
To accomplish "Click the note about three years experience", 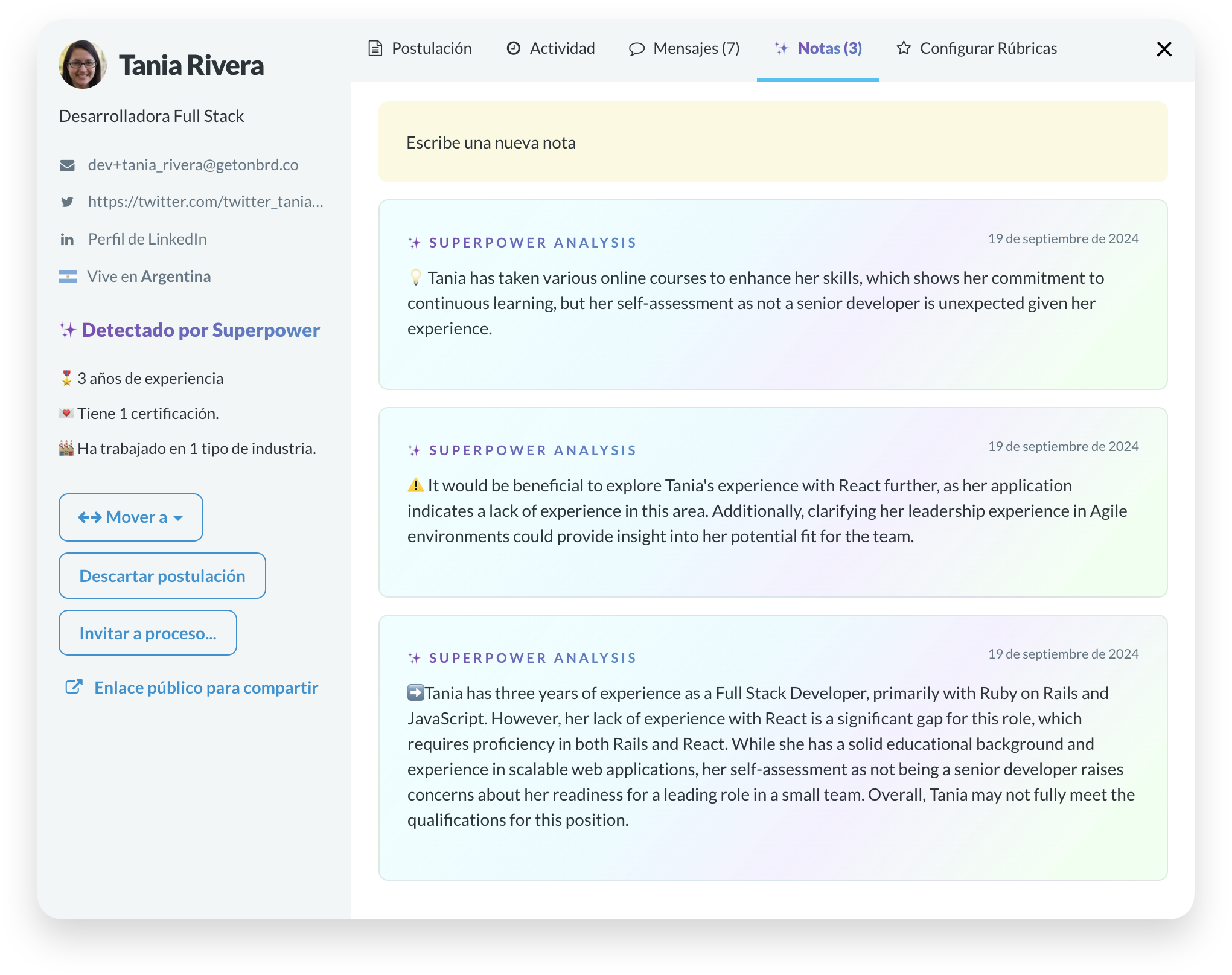I will 773,747.
